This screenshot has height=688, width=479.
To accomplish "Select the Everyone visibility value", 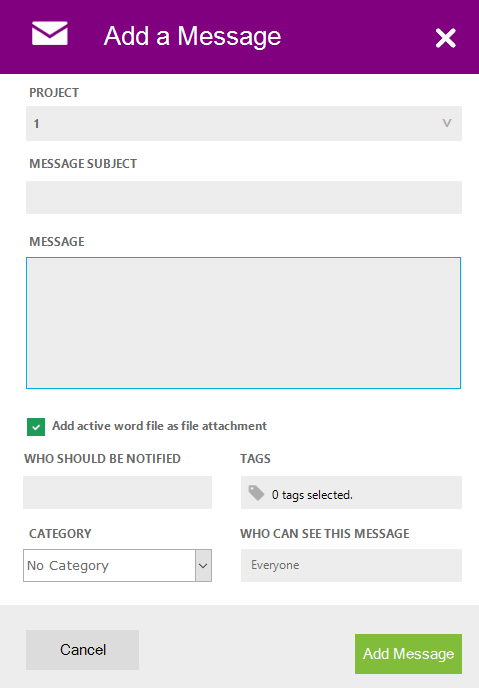I will pos(275,565).
